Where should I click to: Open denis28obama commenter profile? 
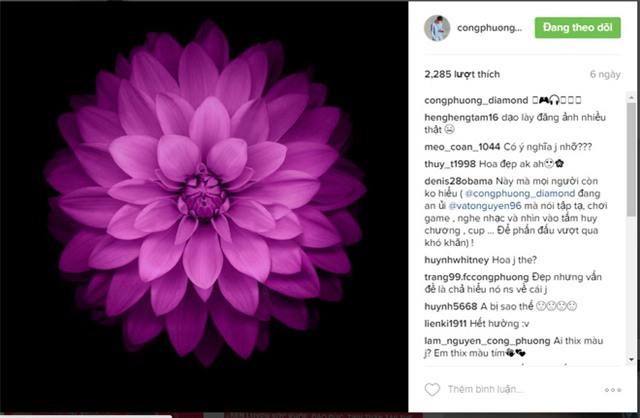[x=458, y=181]
